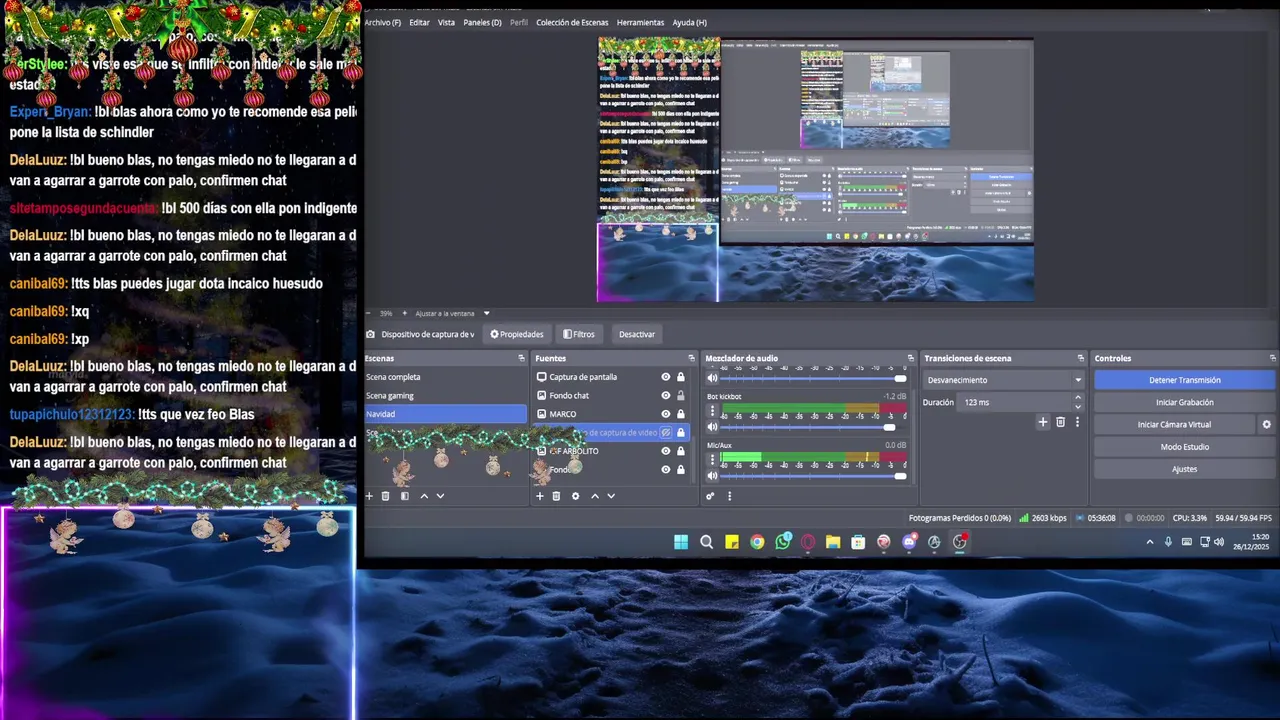Zoom in preview with plus icon
This screenshot has width=1280, height=720.
(407, 313)
